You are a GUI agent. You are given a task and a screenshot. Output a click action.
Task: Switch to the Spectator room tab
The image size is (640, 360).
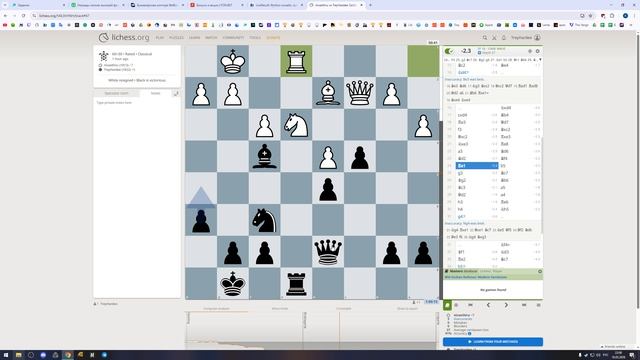coord(116,93)
